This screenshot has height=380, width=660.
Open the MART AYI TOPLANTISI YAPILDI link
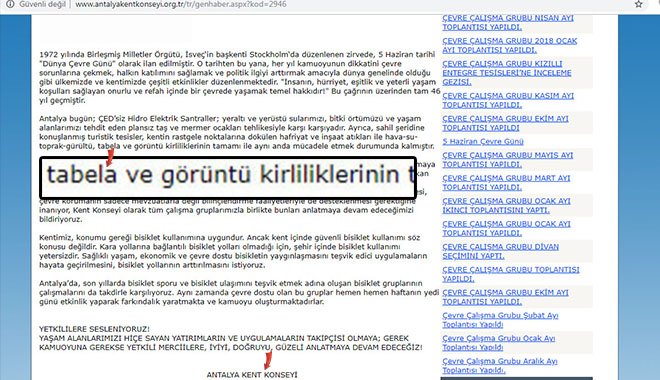506,182
